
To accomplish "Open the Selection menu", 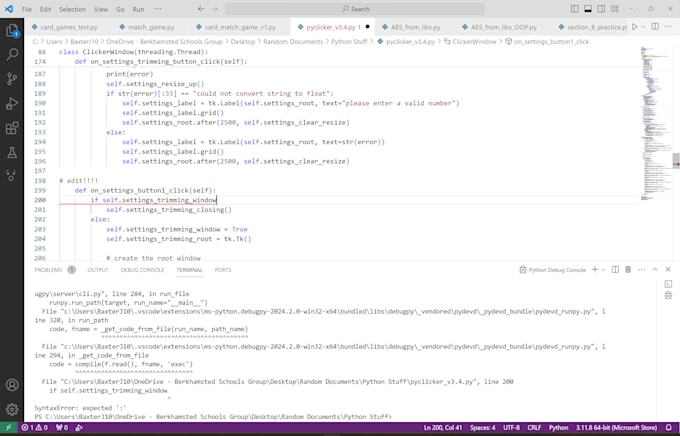I will pyautogui.click(x=72, y=9).
